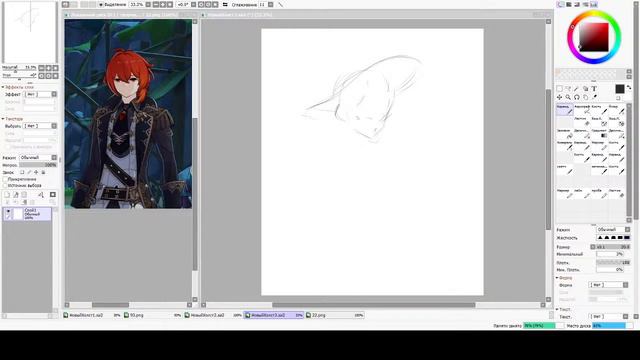Switch to the 93.png document tab

[x=152, y=315]
